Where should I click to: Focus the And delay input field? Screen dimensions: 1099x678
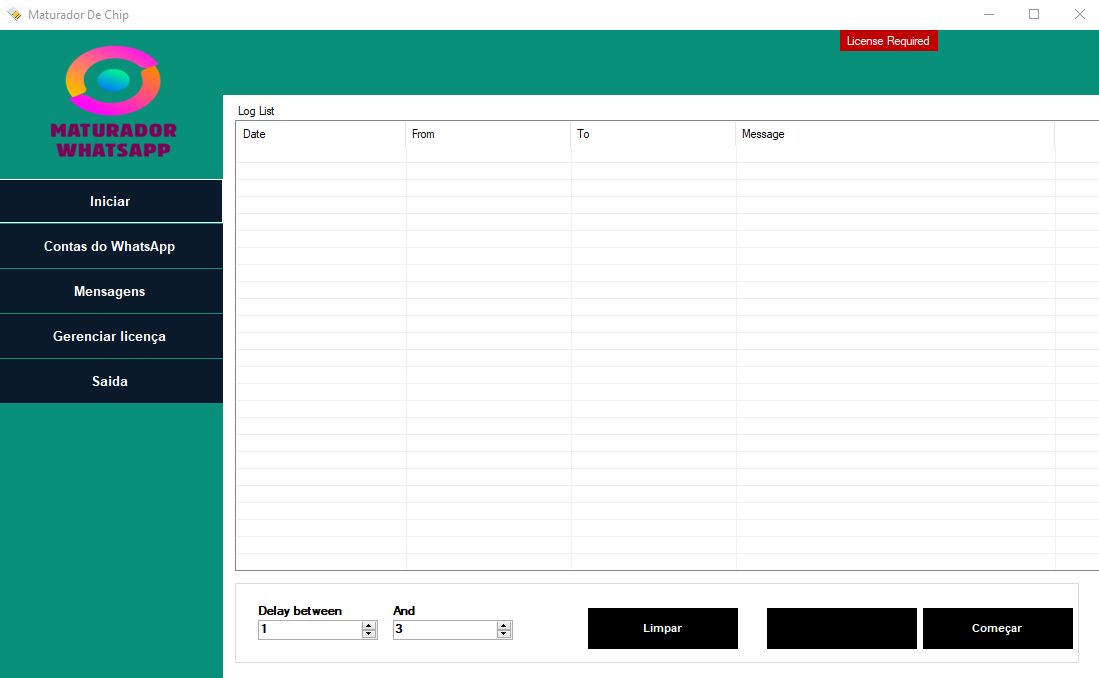(x=444, y=630)
